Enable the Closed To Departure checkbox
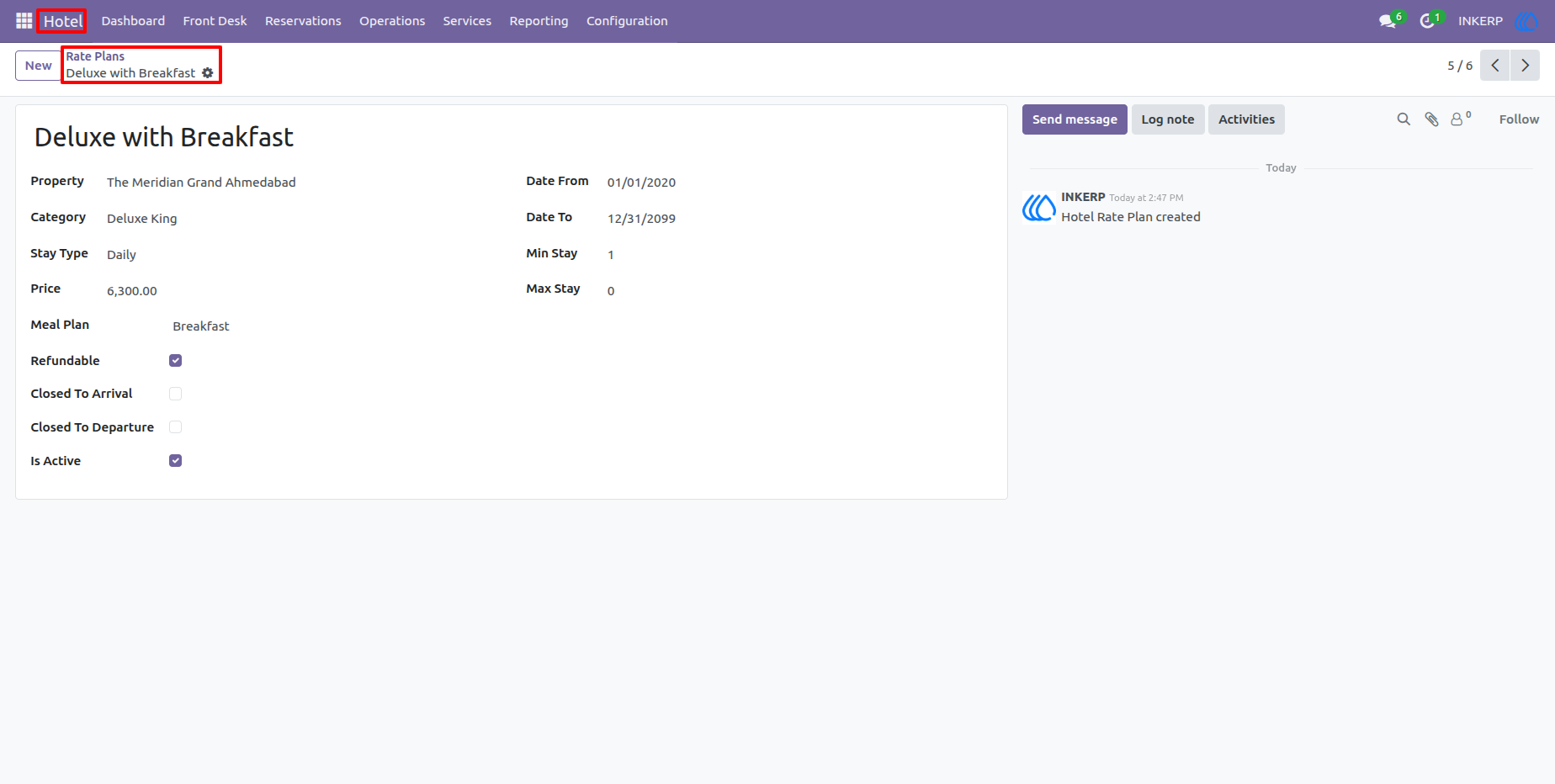This screenshot has height=784, width=1555. (175, 427)
